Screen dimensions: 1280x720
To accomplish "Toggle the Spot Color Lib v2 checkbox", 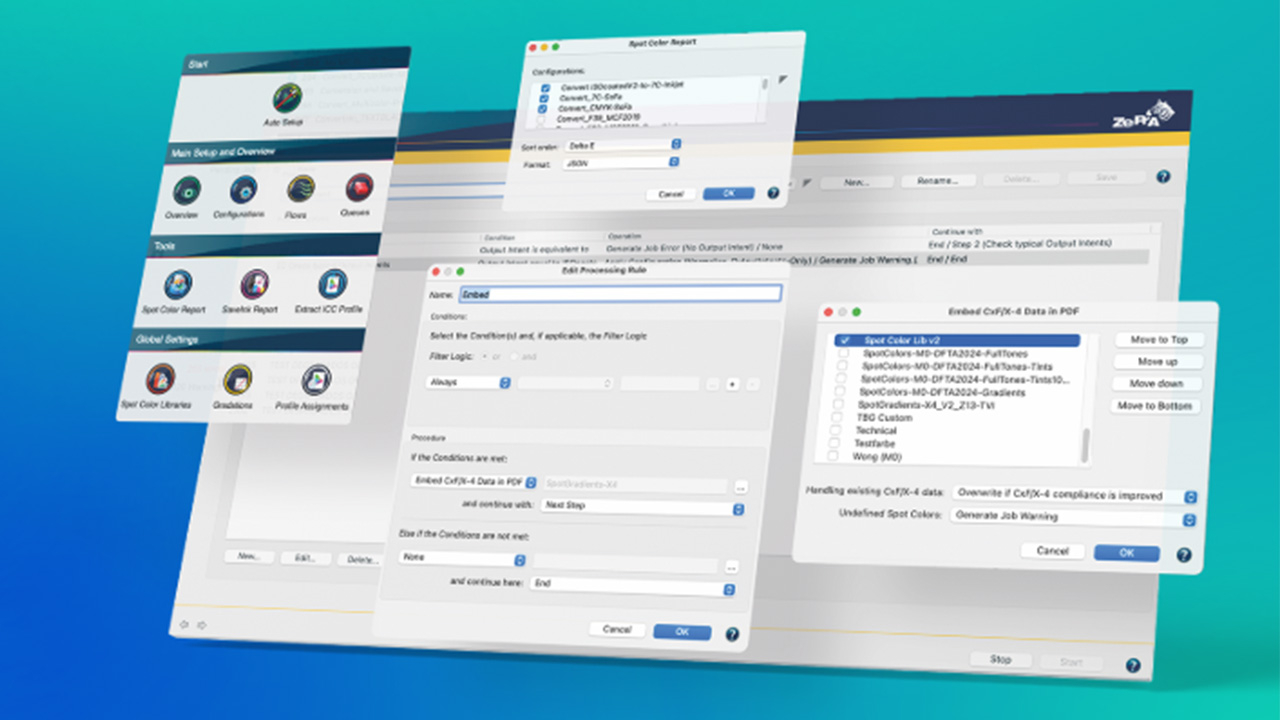I will (x=845, y=340).
